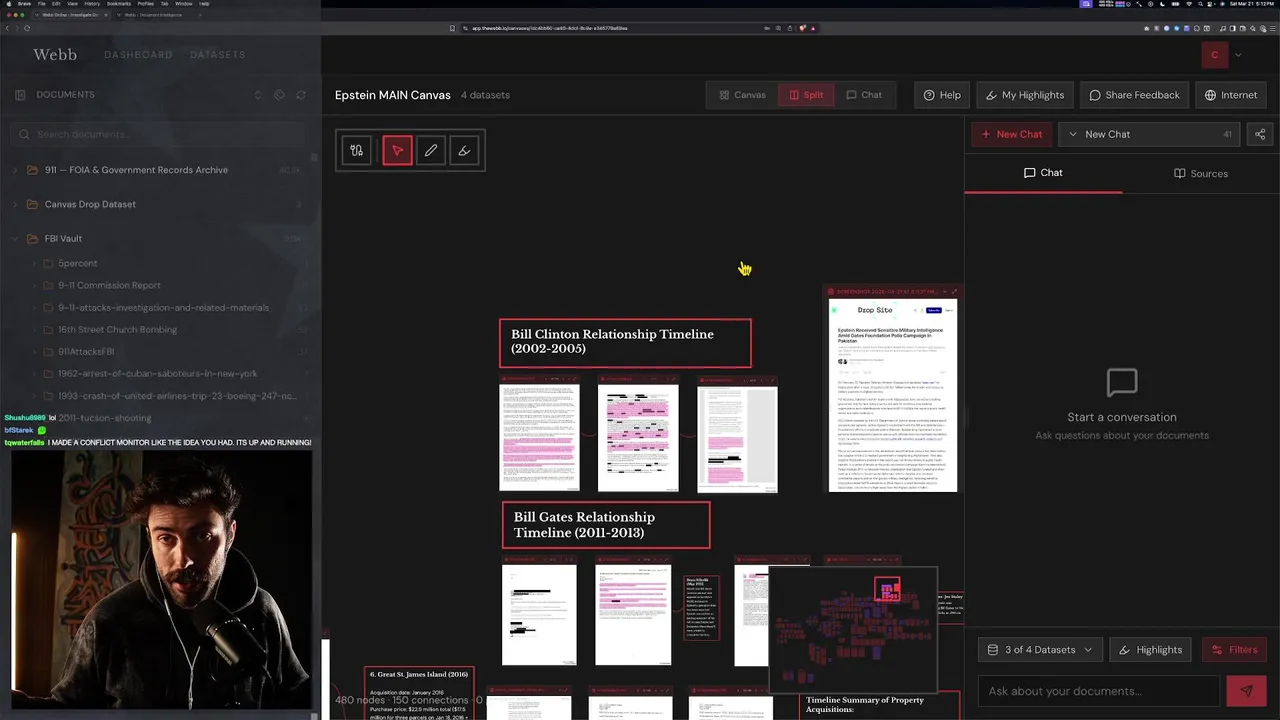Expand the 911 — FOIA & Government Records Archive
The height and width of the screenshot is (720, 1280).
[x=15, y=170]
